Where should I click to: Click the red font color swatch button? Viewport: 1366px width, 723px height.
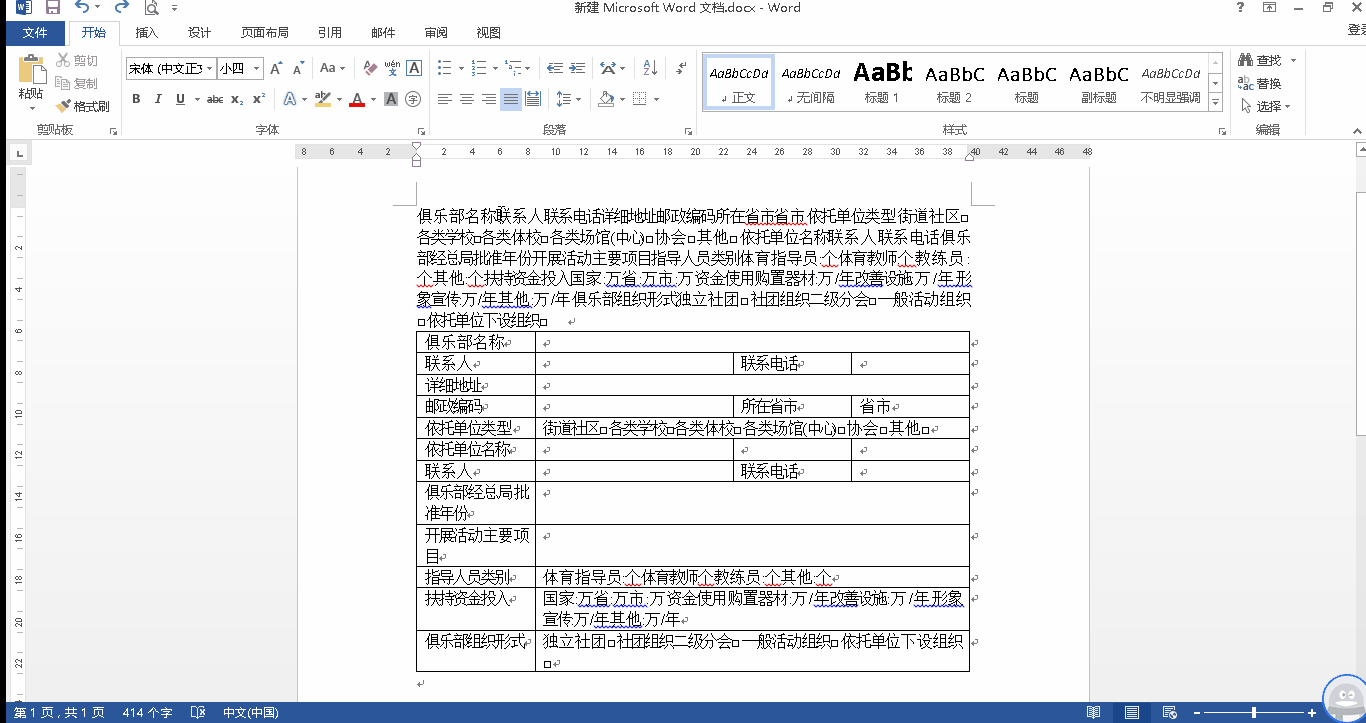pyautogui.click(x=356, y=99)
